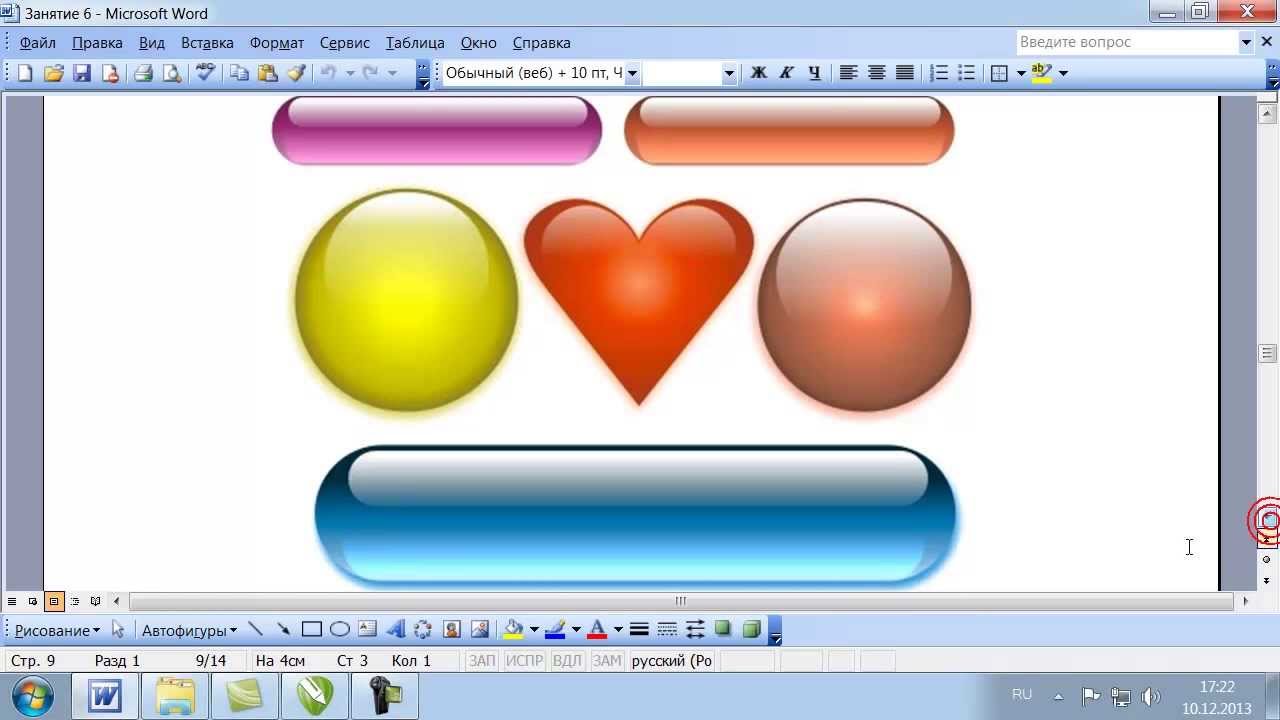Apply the line color brush

[555, 630]
